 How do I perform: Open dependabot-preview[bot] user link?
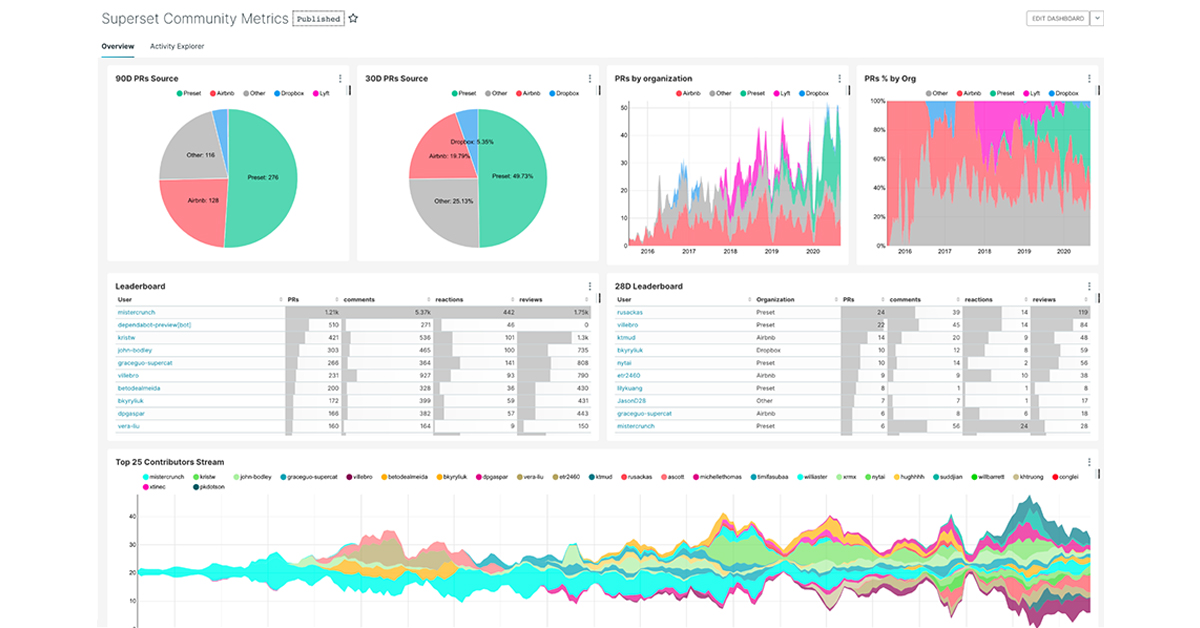(x=154, y=325)
